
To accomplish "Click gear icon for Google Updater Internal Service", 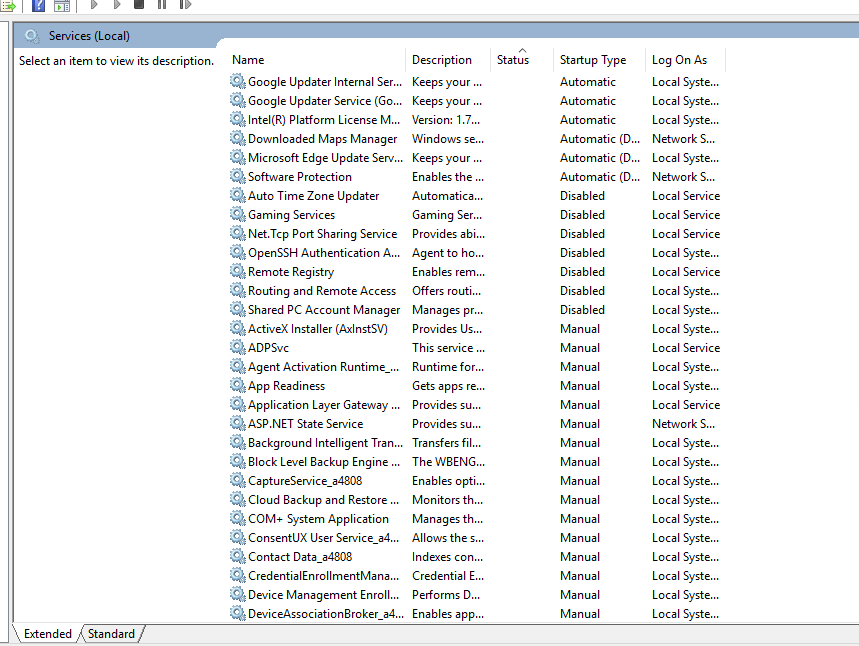I will tap(237, 82).
